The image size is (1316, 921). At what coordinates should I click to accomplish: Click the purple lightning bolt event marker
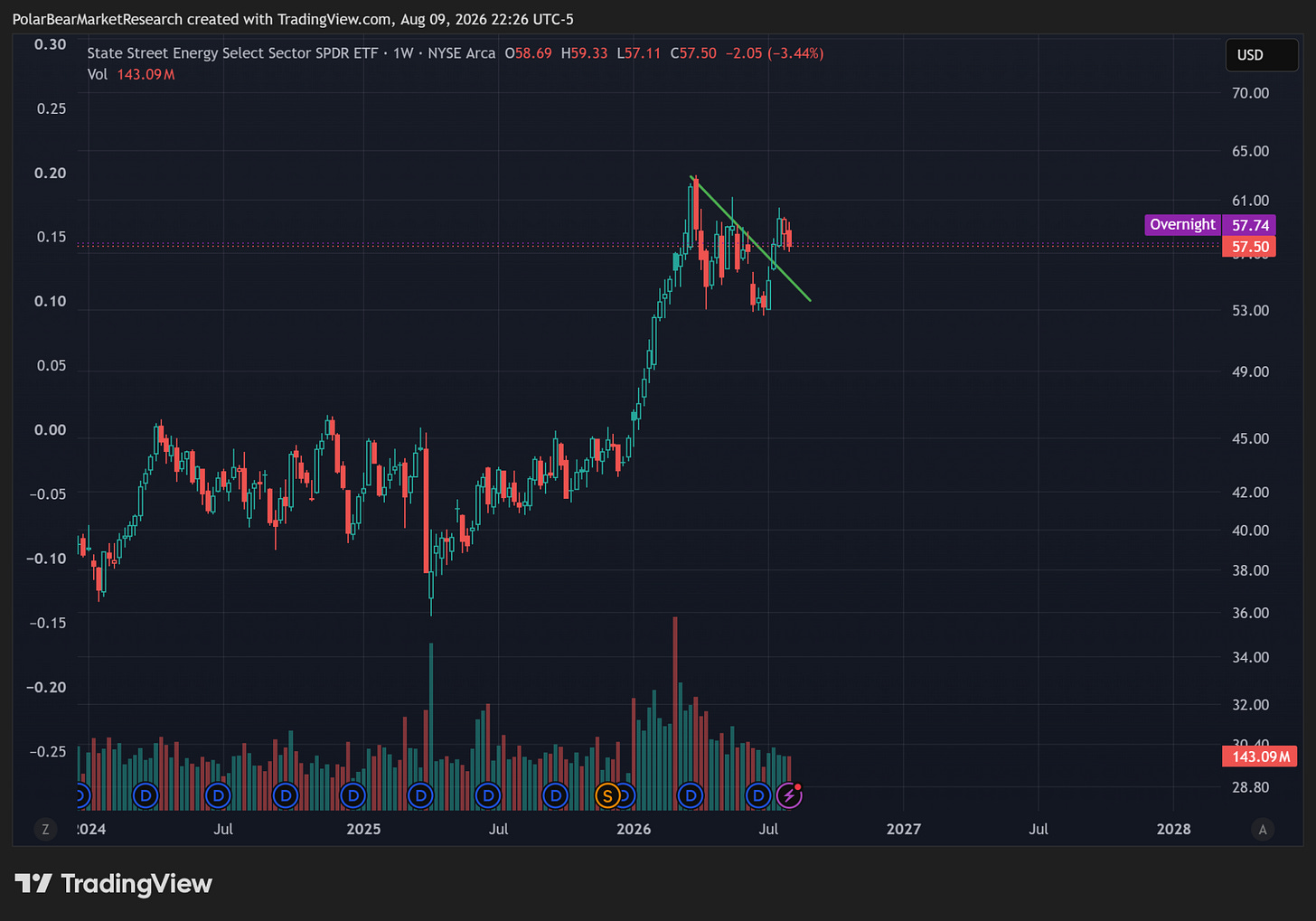pyautogui.click(x=789, y=795)
